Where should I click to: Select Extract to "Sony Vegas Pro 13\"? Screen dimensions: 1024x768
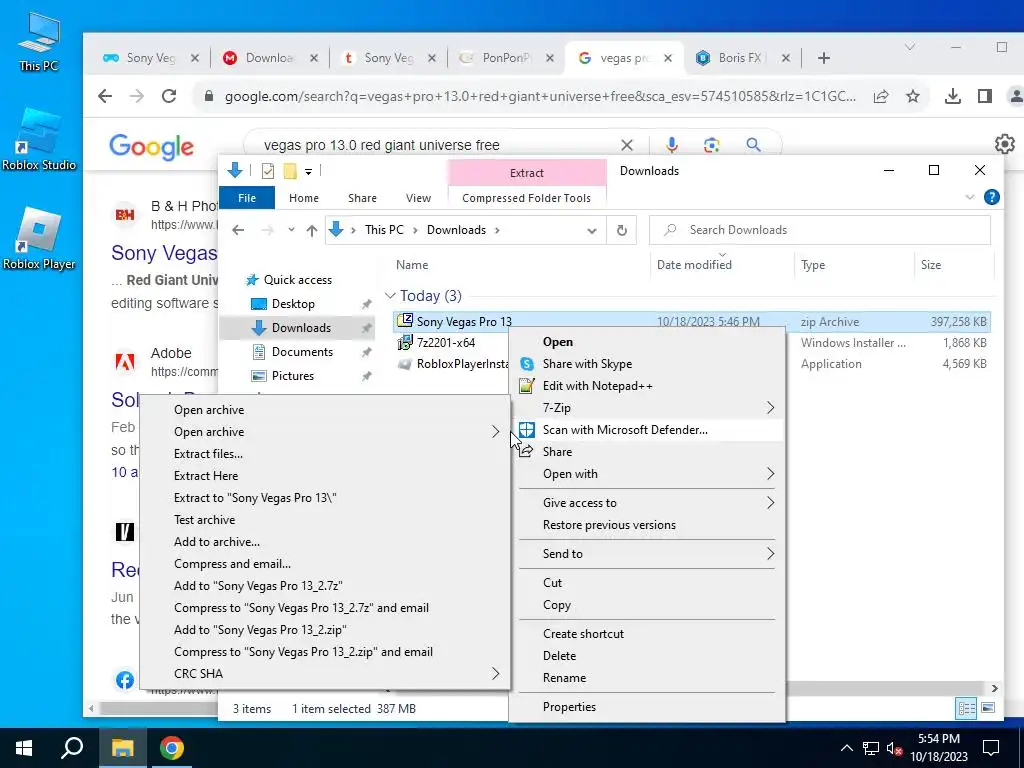coord(255,498)
